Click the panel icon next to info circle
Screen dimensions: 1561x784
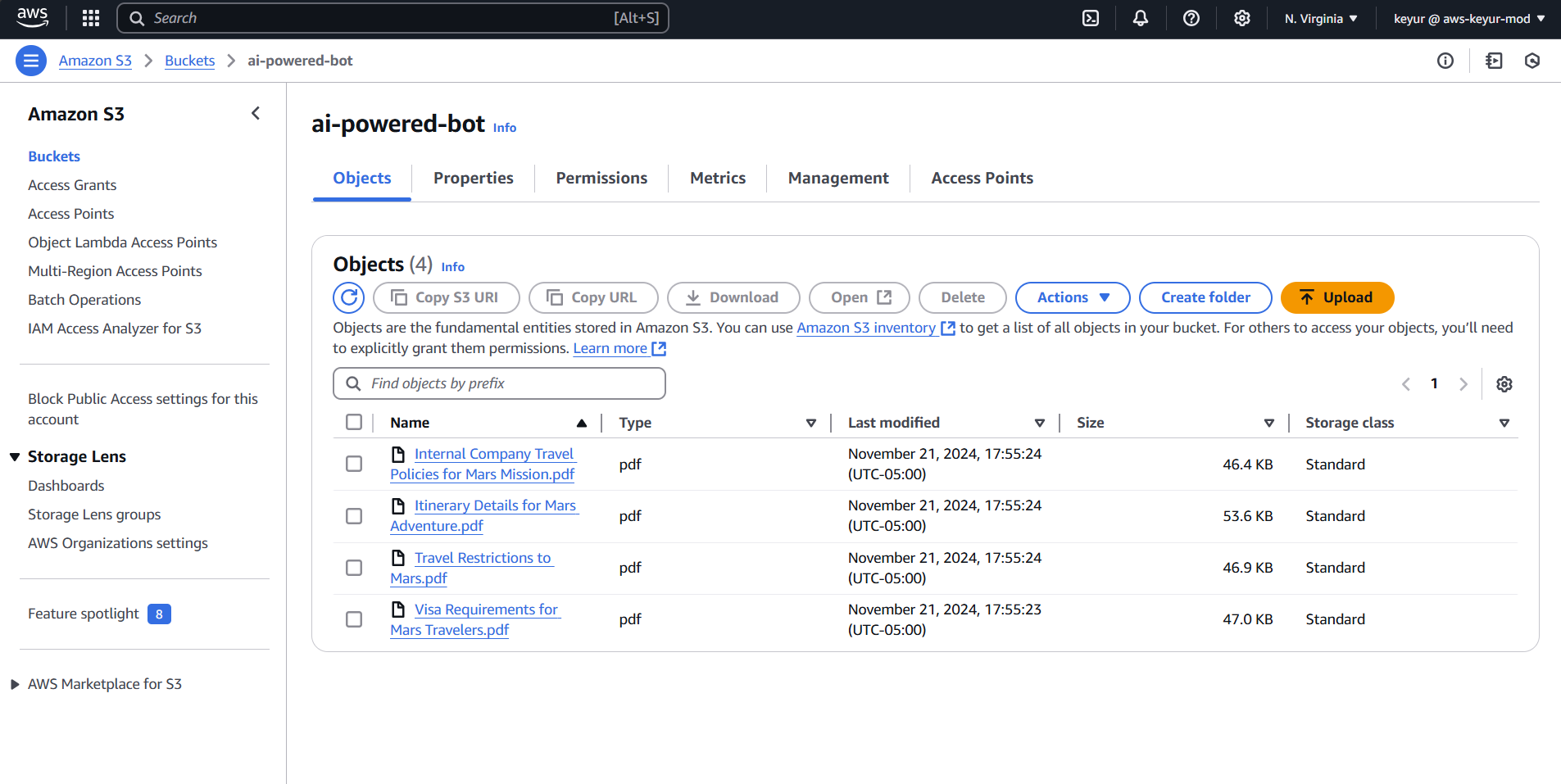click(1494, 61)
